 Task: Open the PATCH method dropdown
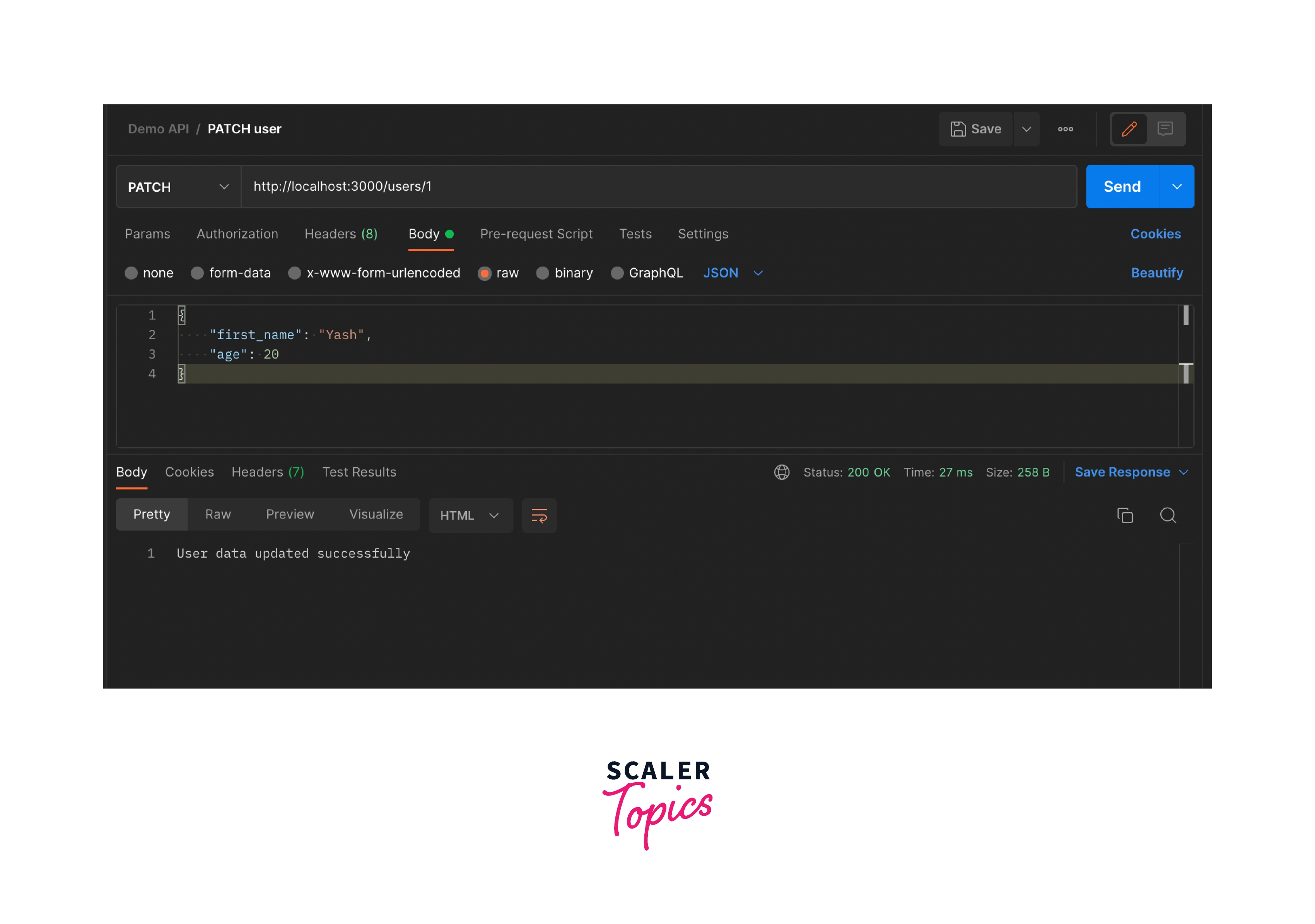pyautogui.click(x=178, y=187)
